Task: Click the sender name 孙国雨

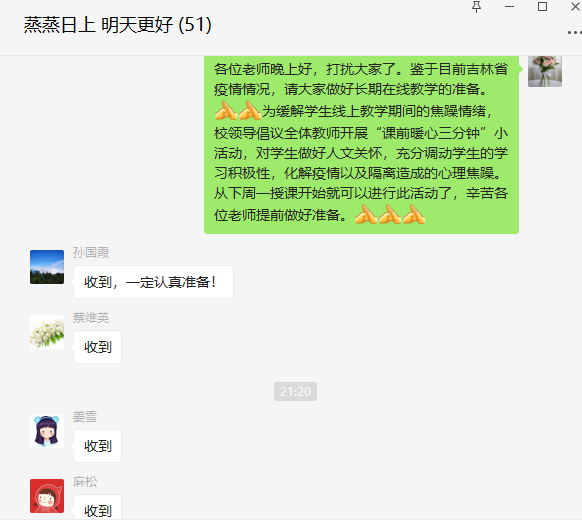Action: point(91,253)
